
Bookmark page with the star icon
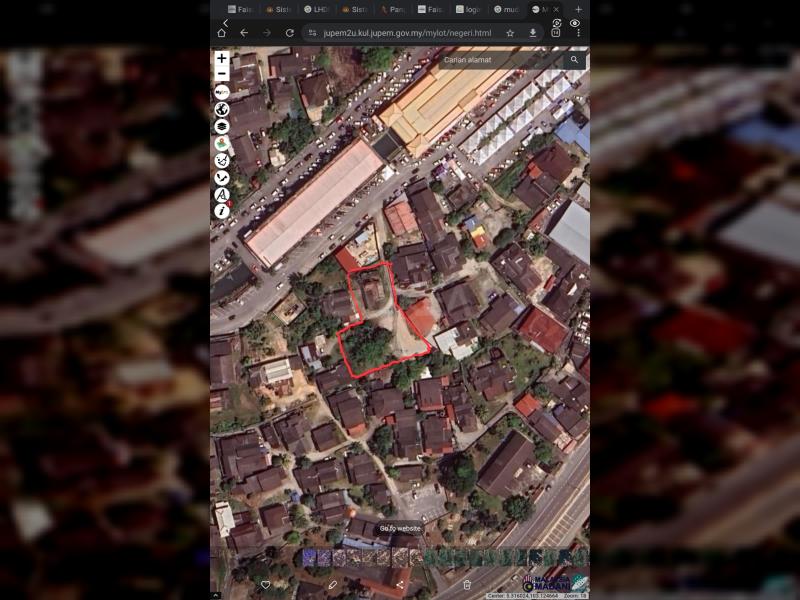(x=510, y=33)
